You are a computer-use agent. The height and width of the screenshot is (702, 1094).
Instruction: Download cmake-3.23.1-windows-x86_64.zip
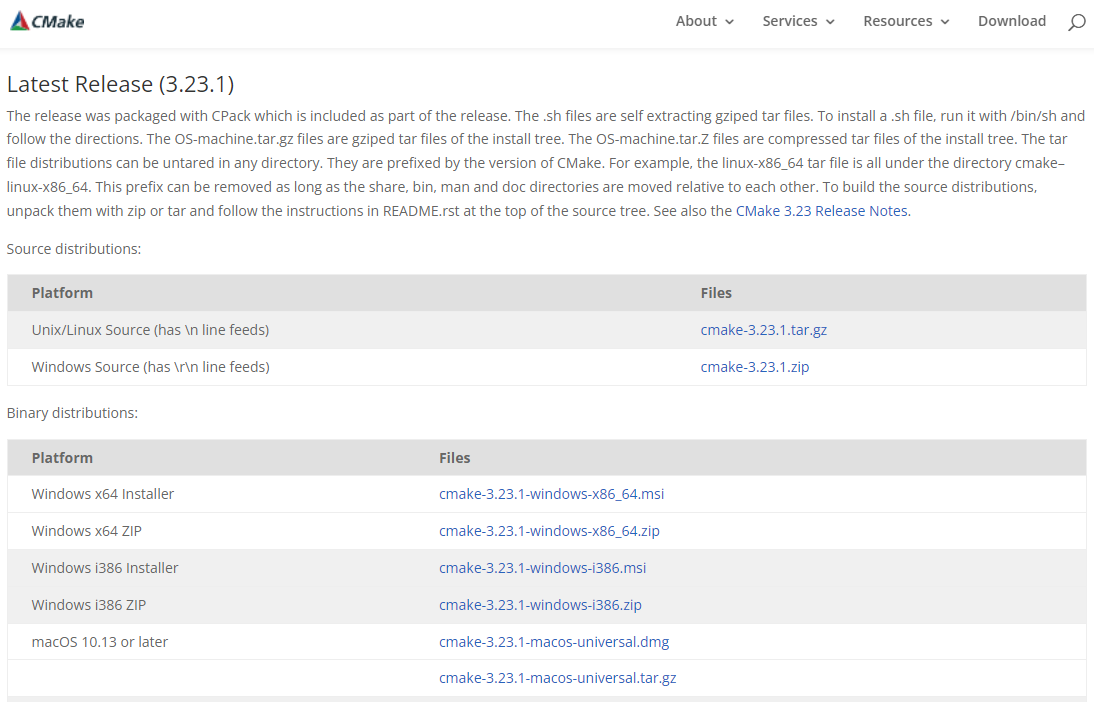pos(549,531)
